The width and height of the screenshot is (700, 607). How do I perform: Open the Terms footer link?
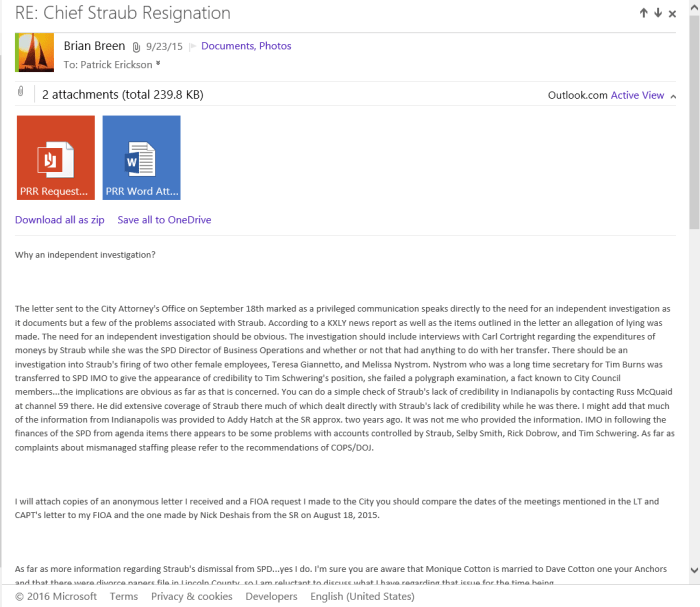(124, 597)
